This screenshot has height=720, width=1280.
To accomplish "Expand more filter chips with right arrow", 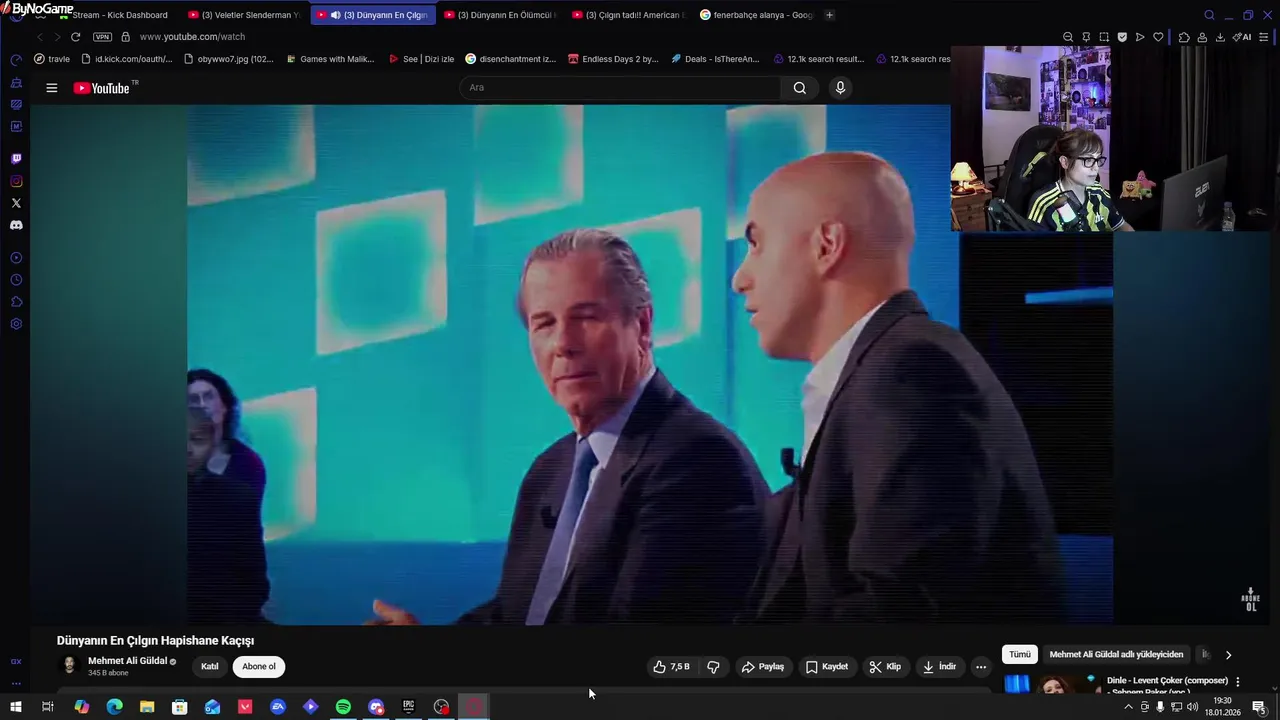I will [x=1228, y=655].
